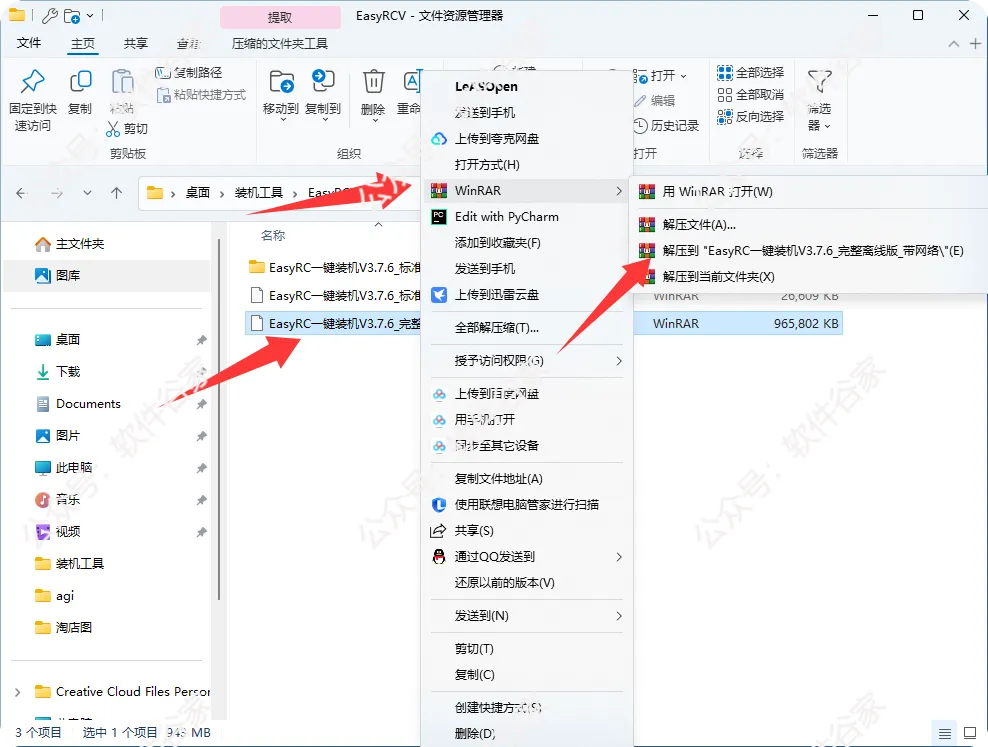The width and height of the screenshot is (988, 747).
Task: Click the Copy to ribbon icon
Action: 323,82
